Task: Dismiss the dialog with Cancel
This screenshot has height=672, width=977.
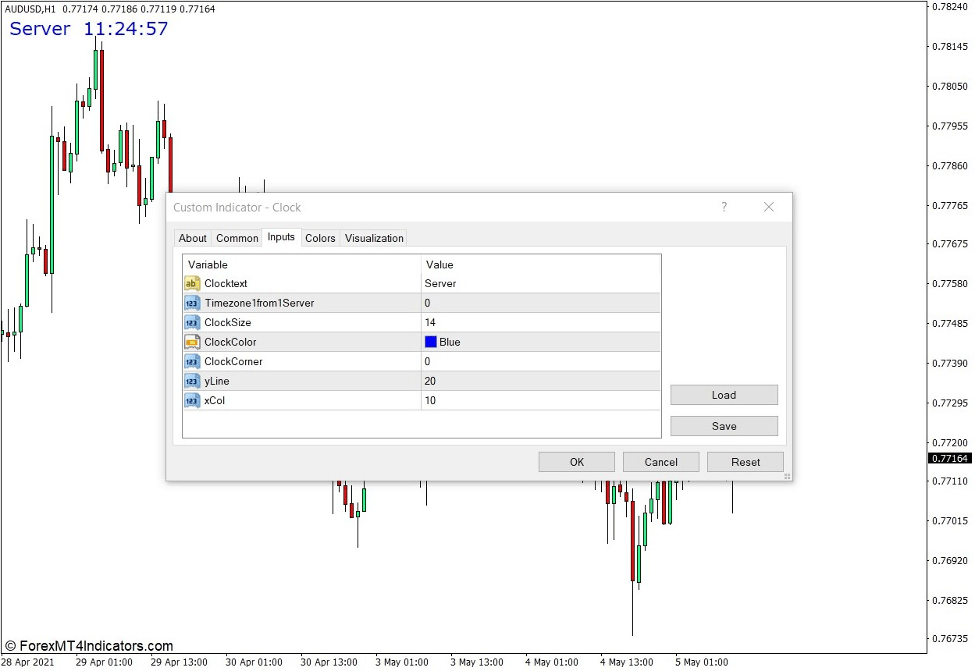Action: coord(660,462)
